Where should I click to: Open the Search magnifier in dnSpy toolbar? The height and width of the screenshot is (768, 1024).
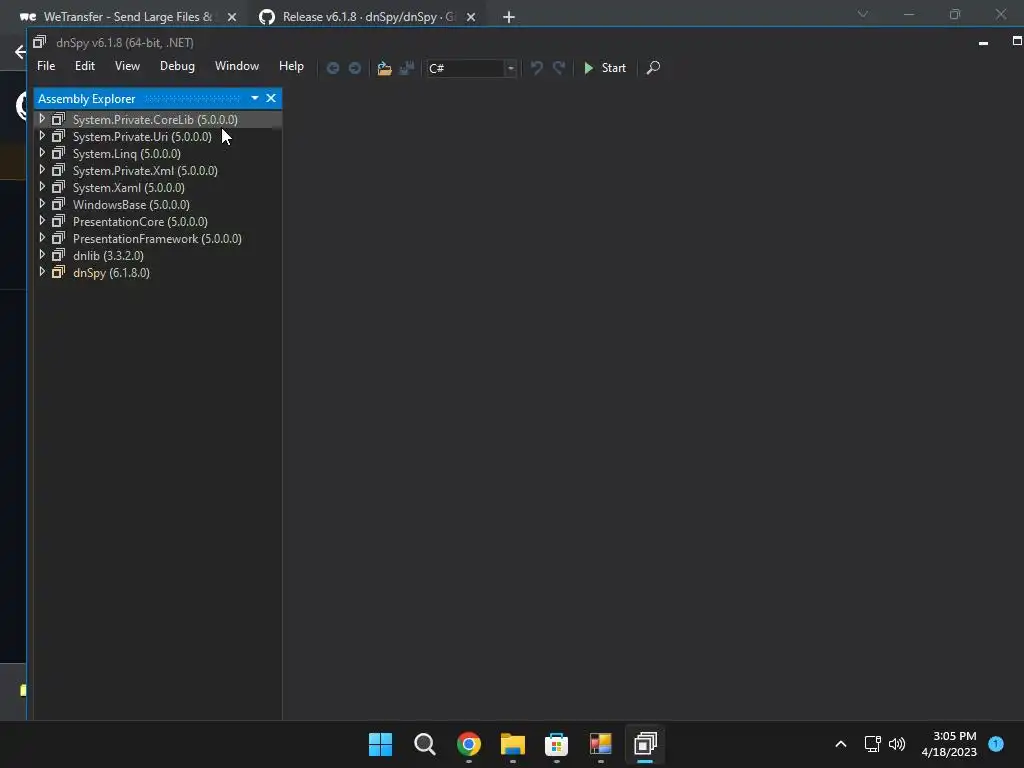(653, 68)
